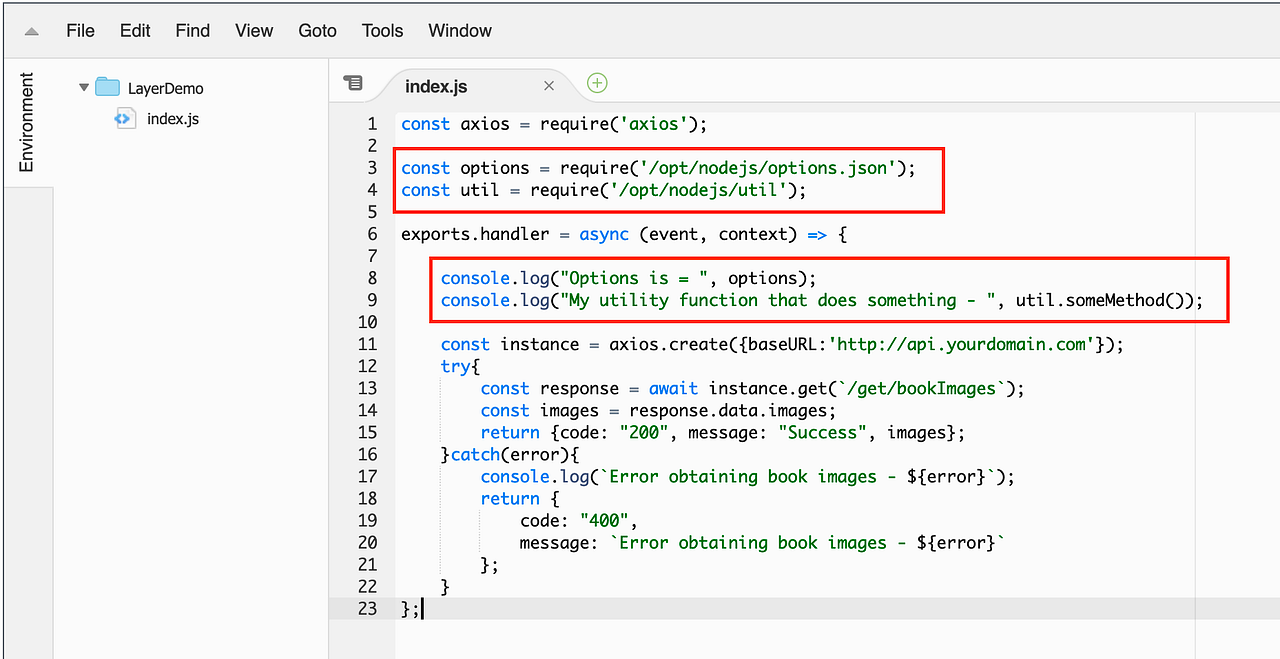Close the index.js tab with its X icon

point(548,85)
